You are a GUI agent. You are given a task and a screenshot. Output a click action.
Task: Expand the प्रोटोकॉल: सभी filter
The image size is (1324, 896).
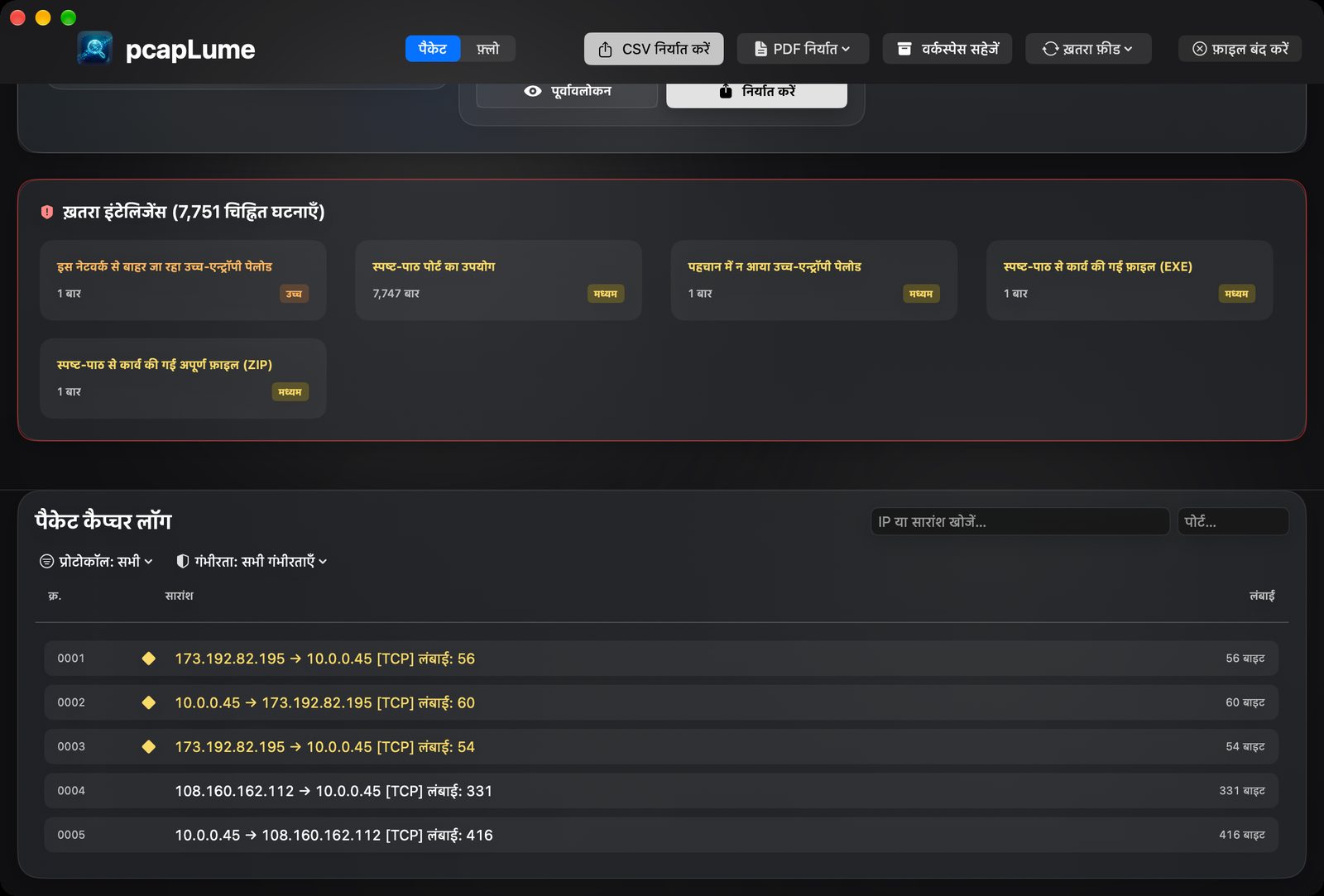pyautogui.click(x=97, y=562)
